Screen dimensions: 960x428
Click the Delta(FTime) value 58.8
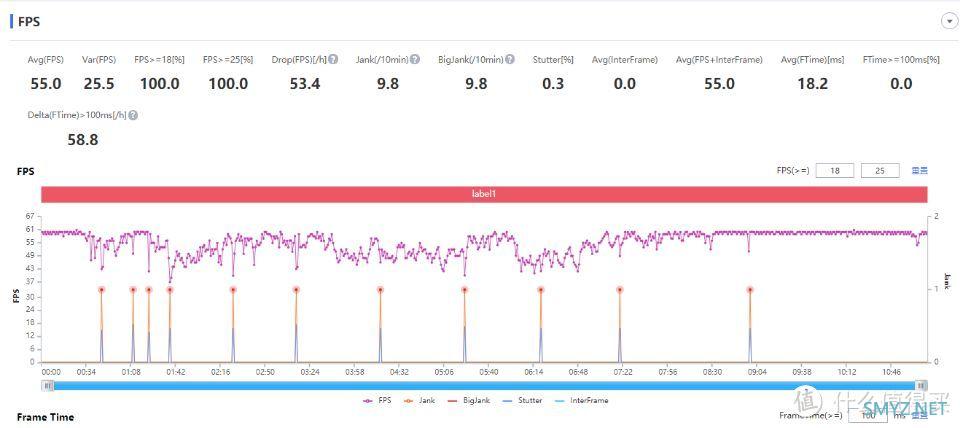click(x=83, y=140)
